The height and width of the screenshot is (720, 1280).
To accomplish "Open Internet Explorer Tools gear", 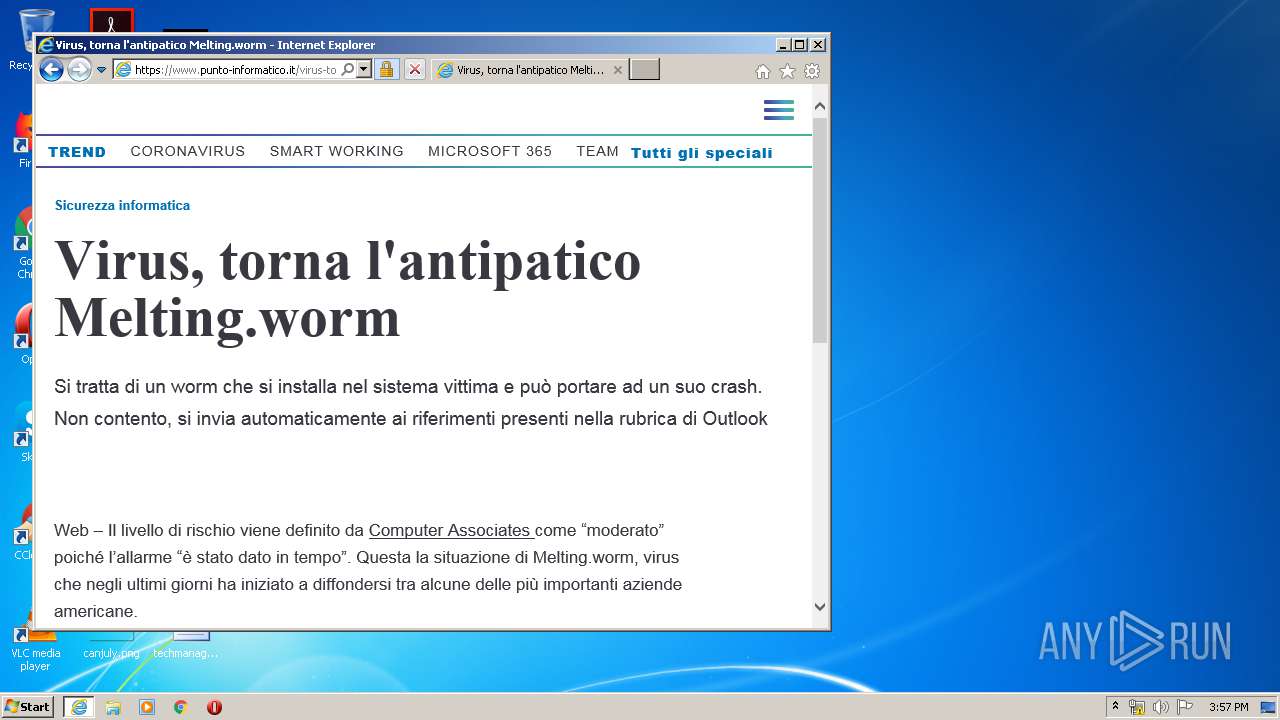I will click(x=812, y=71).
